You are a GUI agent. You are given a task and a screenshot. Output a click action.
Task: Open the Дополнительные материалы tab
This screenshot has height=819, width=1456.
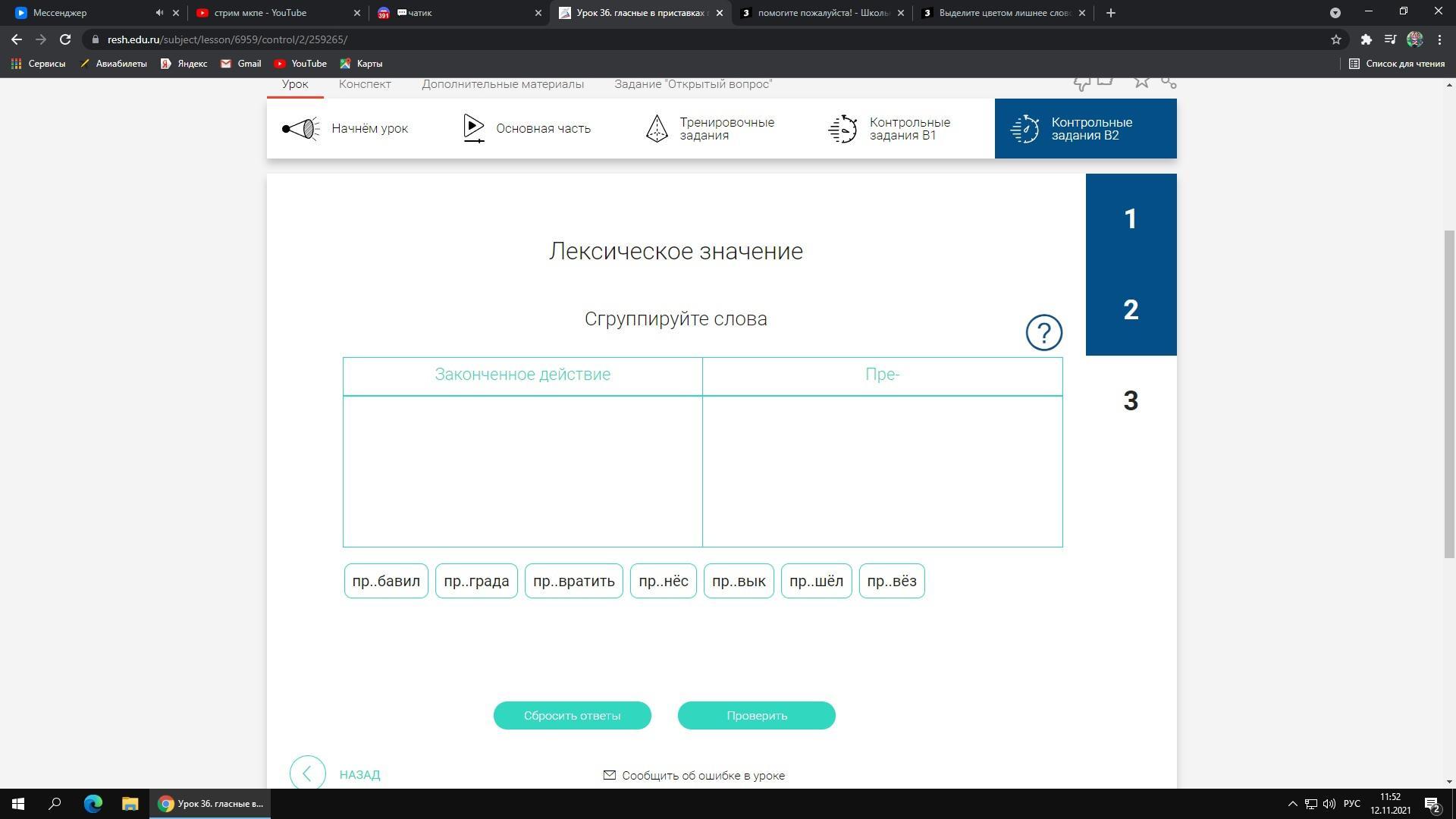point(503,84)
